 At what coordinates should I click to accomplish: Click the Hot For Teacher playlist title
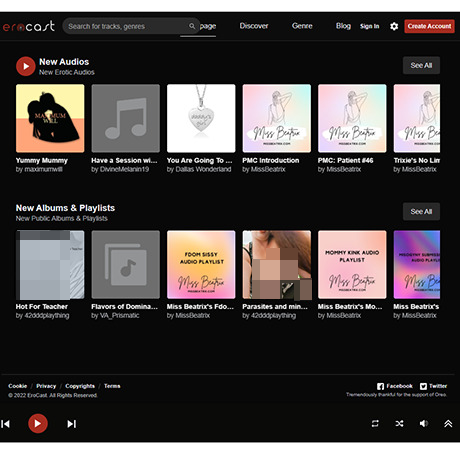tap(42, 307)
